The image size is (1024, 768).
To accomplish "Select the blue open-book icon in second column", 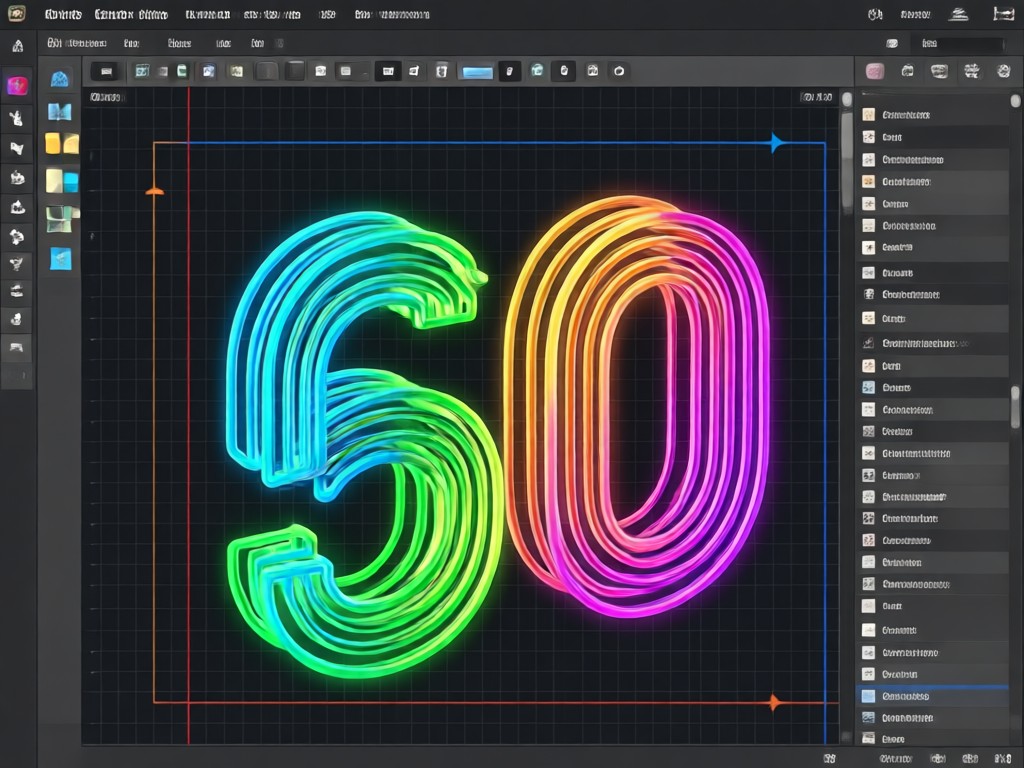I will click(59, 112).
